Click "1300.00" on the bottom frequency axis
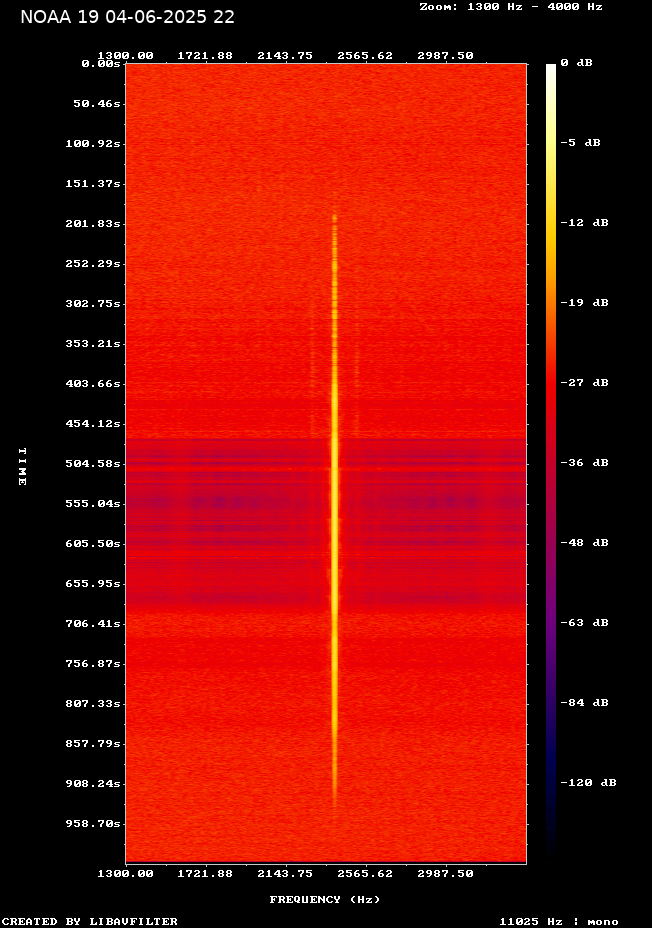652x928 pixels. click(125, 874)
